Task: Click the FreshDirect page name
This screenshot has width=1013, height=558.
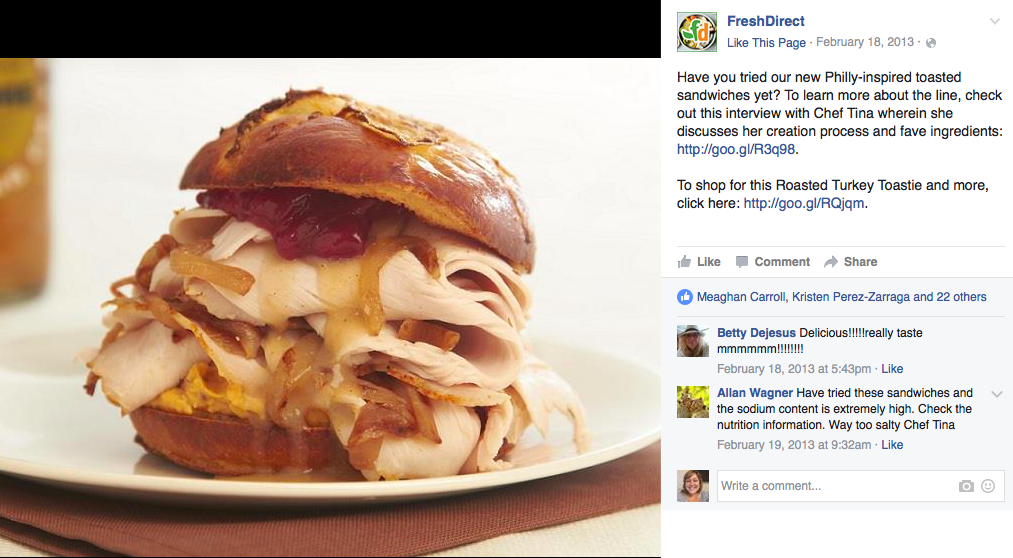Action: point(766,21)
